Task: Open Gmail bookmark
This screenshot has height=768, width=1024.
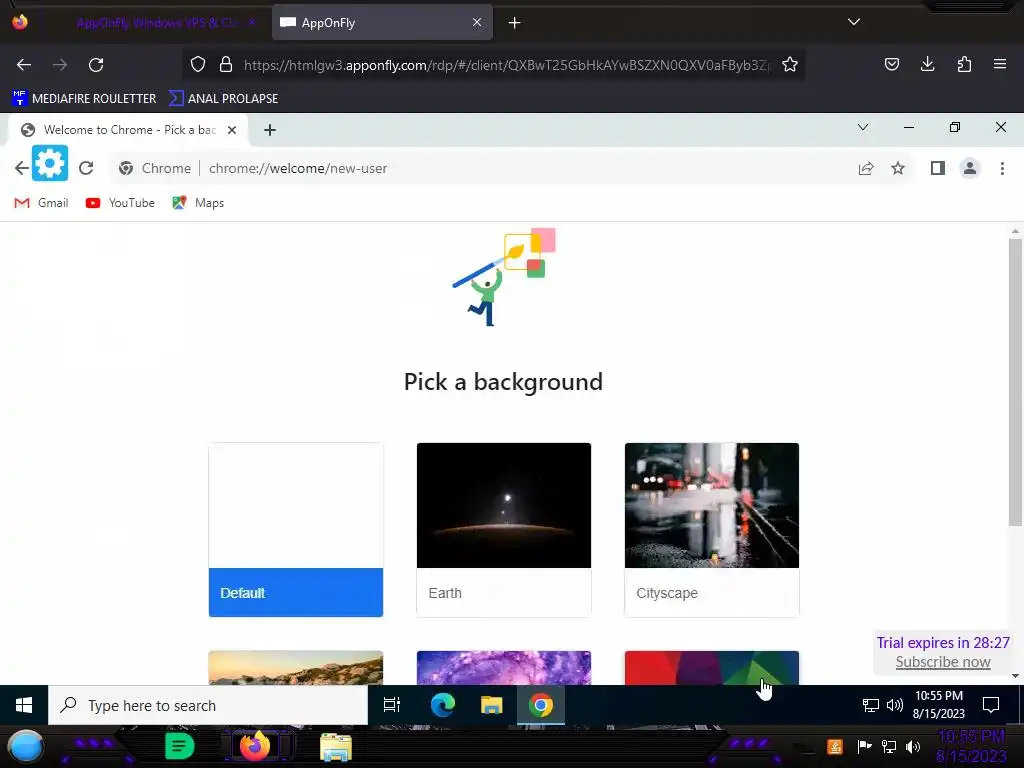Action: [41, 203]
